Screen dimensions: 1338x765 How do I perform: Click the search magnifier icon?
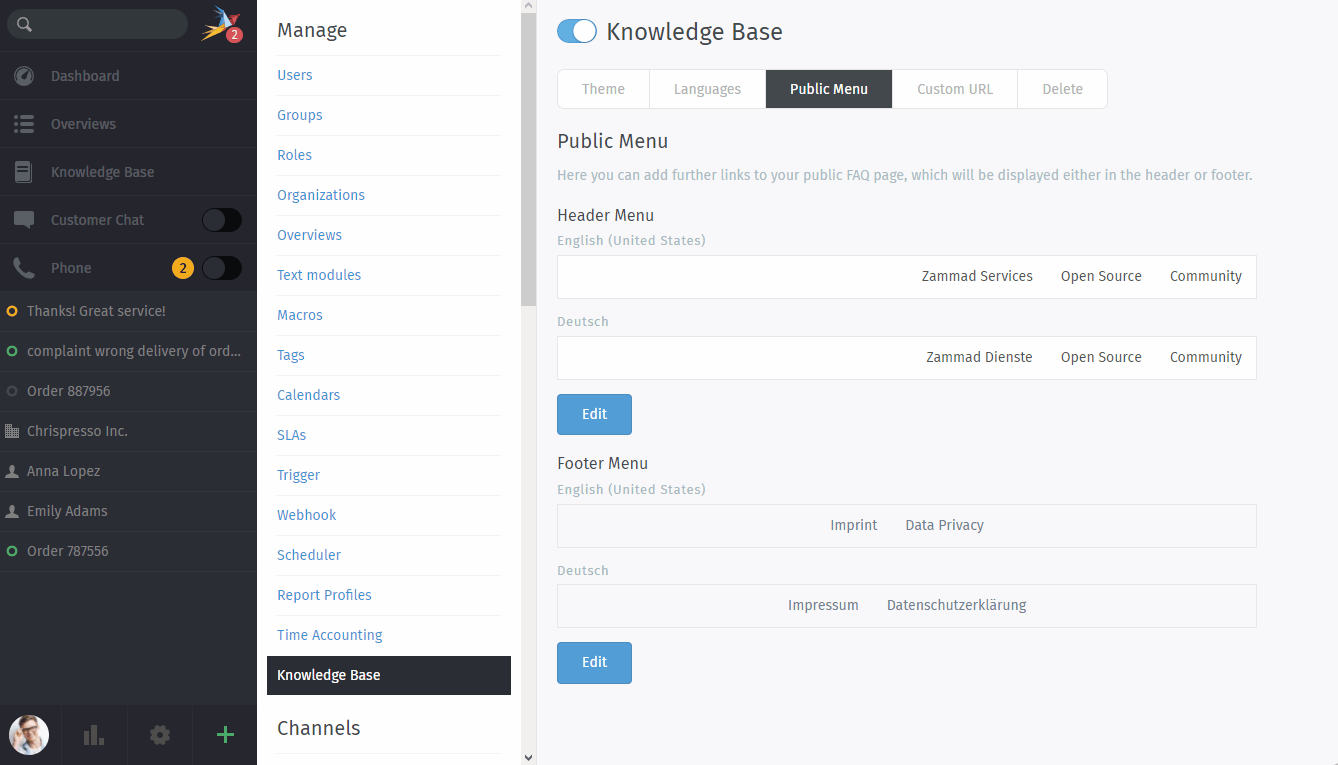click(x=25, y=25)
